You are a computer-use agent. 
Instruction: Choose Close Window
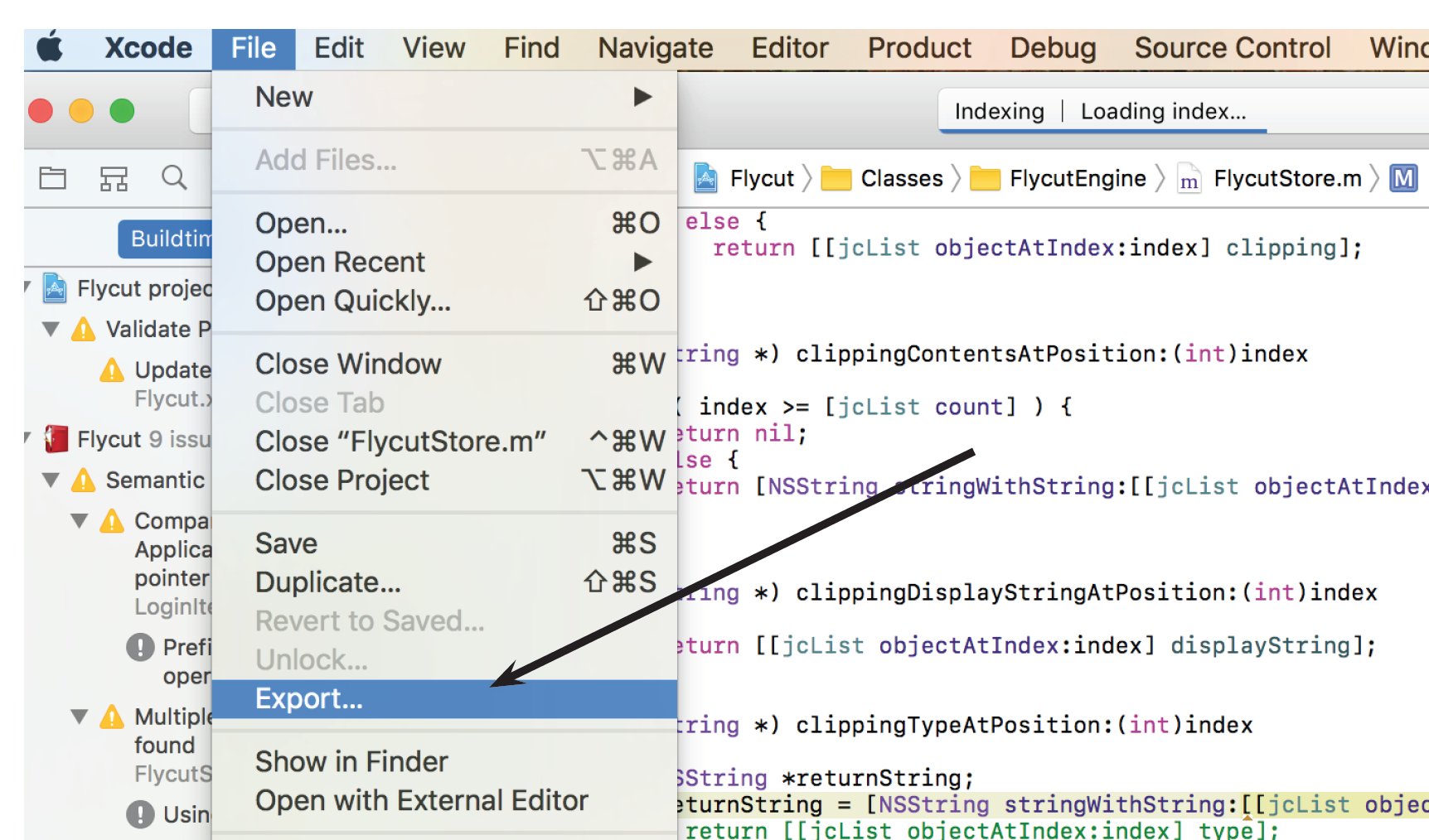(x=444, y=364)
